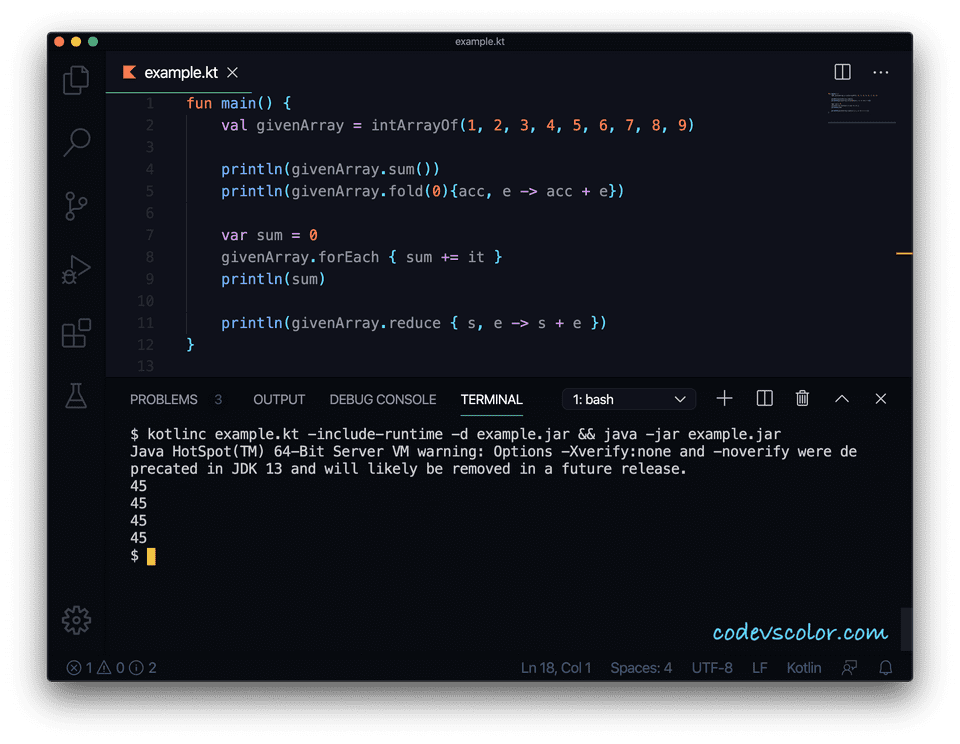Open the editor more actions ellipsis menu
Viewport: 960px width, 744px height.
(880, 71)
